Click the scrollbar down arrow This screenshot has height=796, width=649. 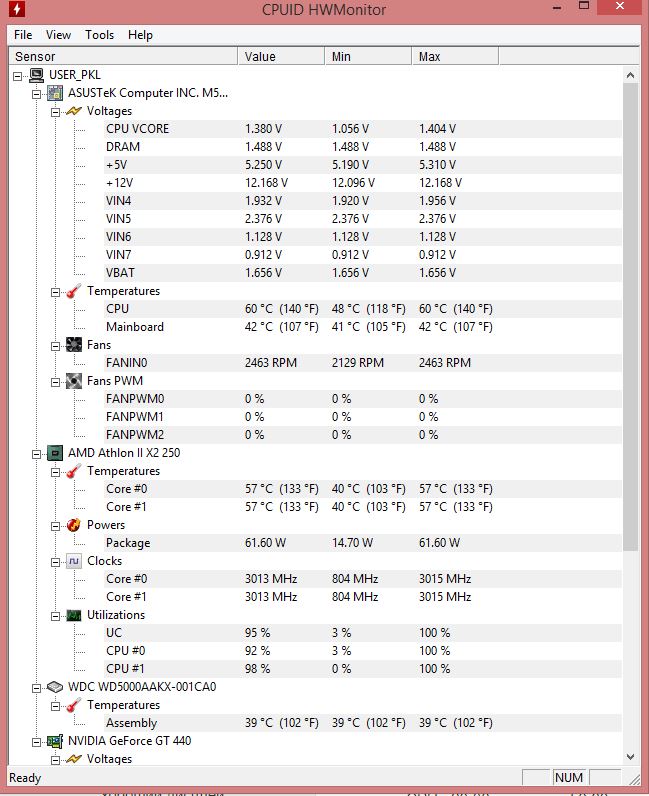click(631, 757)
